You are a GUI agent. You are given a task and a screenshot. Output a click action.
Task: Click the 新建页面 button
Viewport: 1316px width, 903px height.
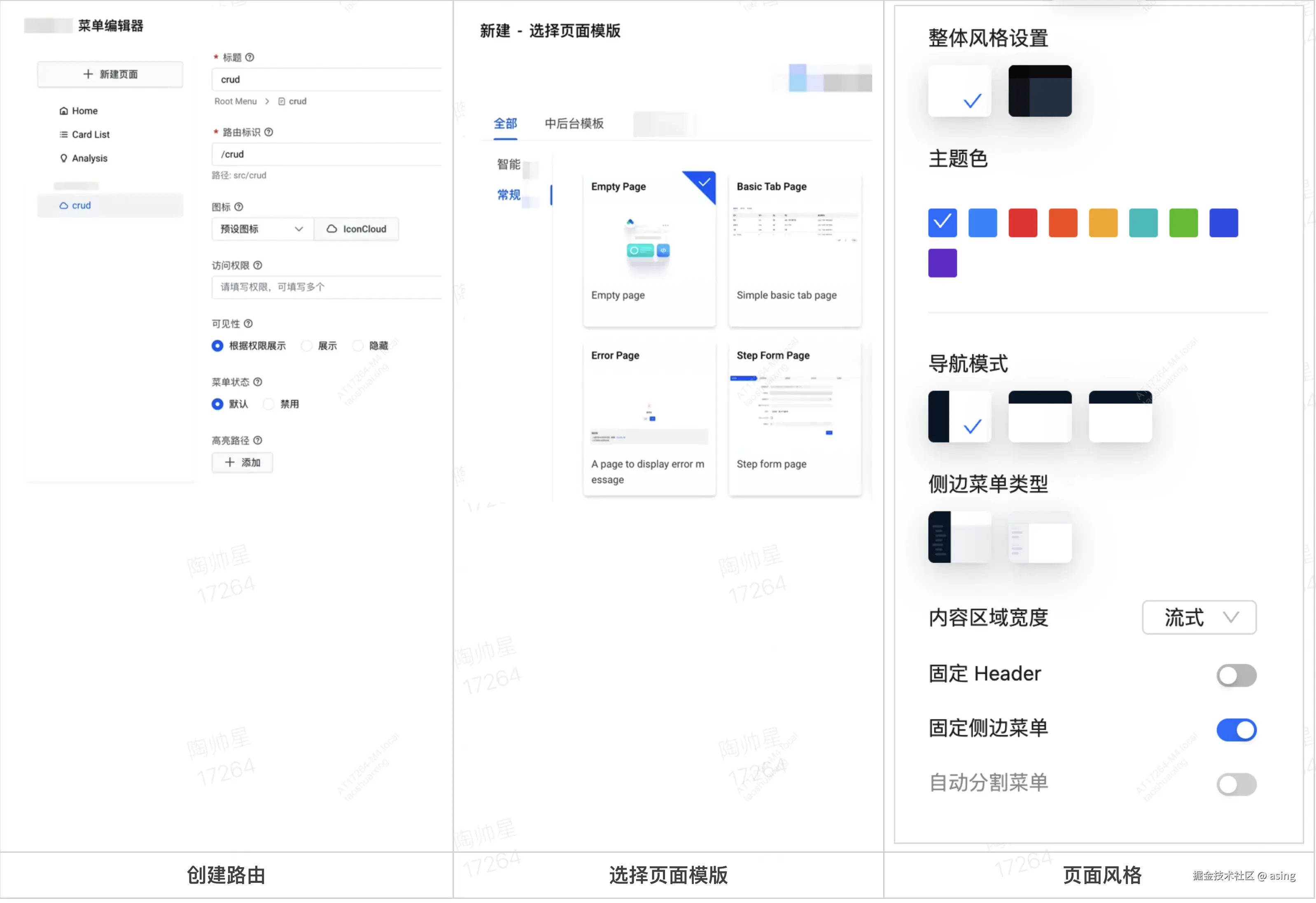pos(110,74)
